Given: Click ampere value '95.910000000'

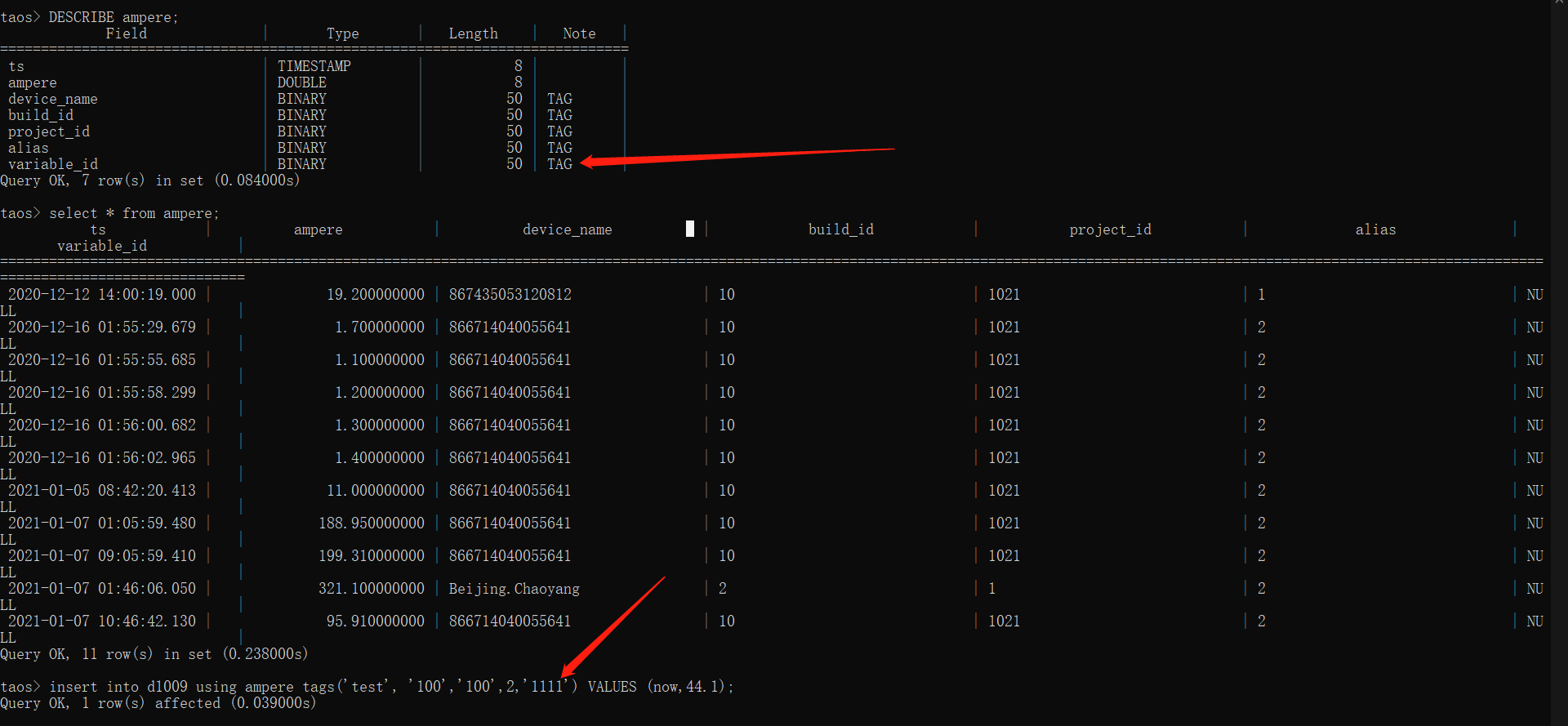Looking at the screenshot, I should pos(376,621).
